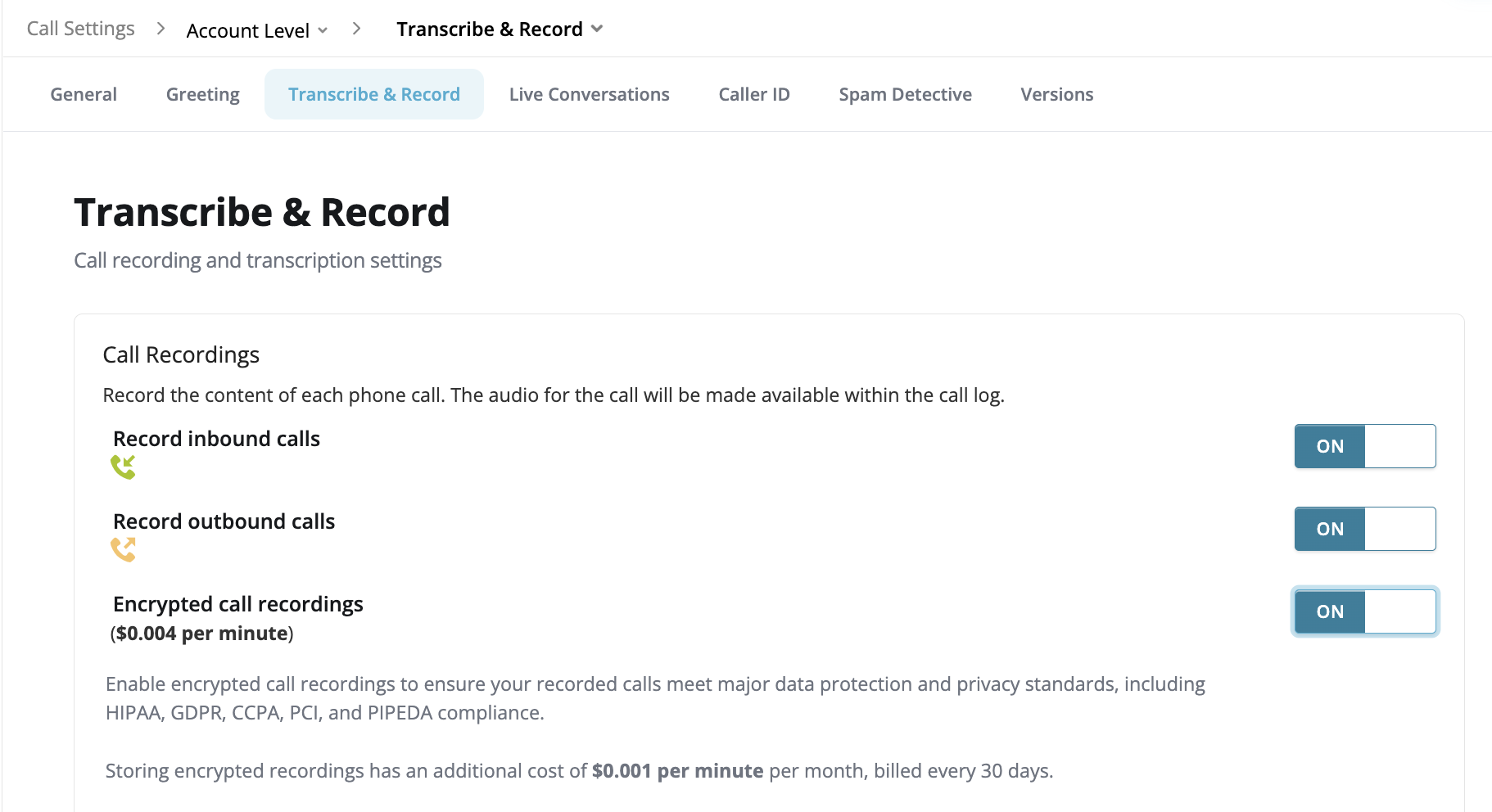The height and width of the screenshot is (812, 1492).
Task: Open the Greeting tab
Action: click(x=203, y=94)
